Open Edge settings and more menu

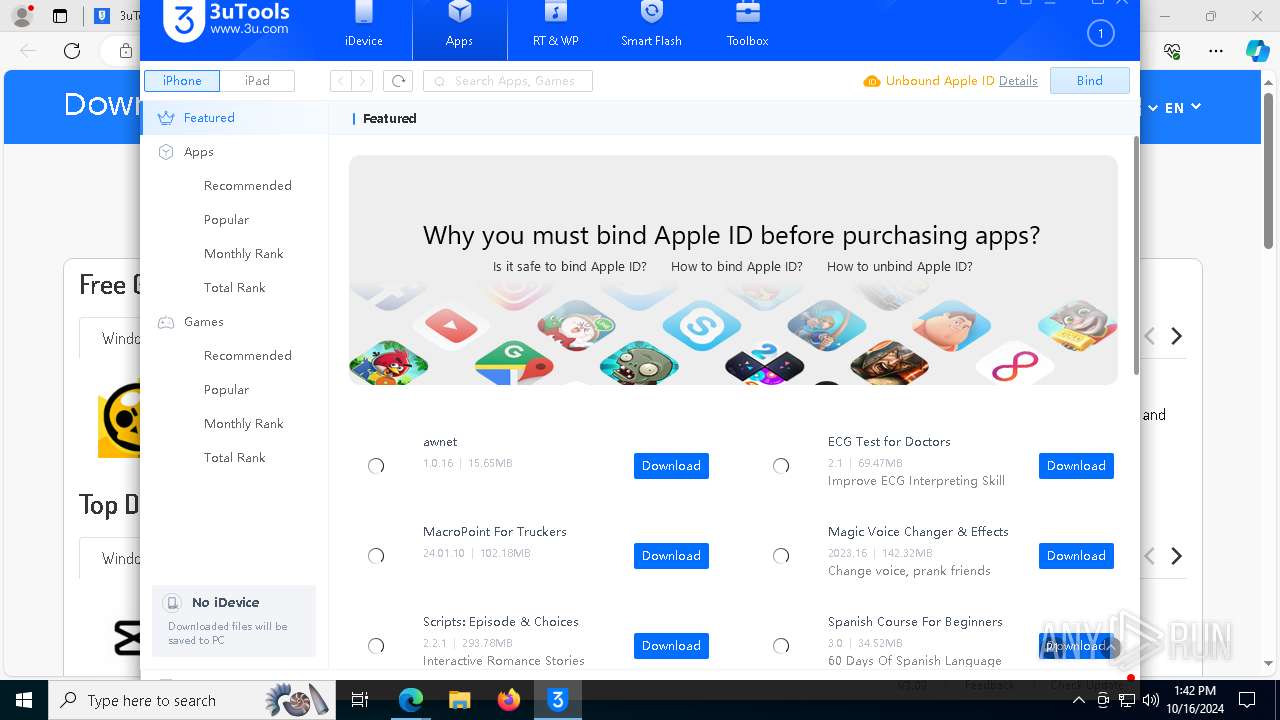[1216, 51]
